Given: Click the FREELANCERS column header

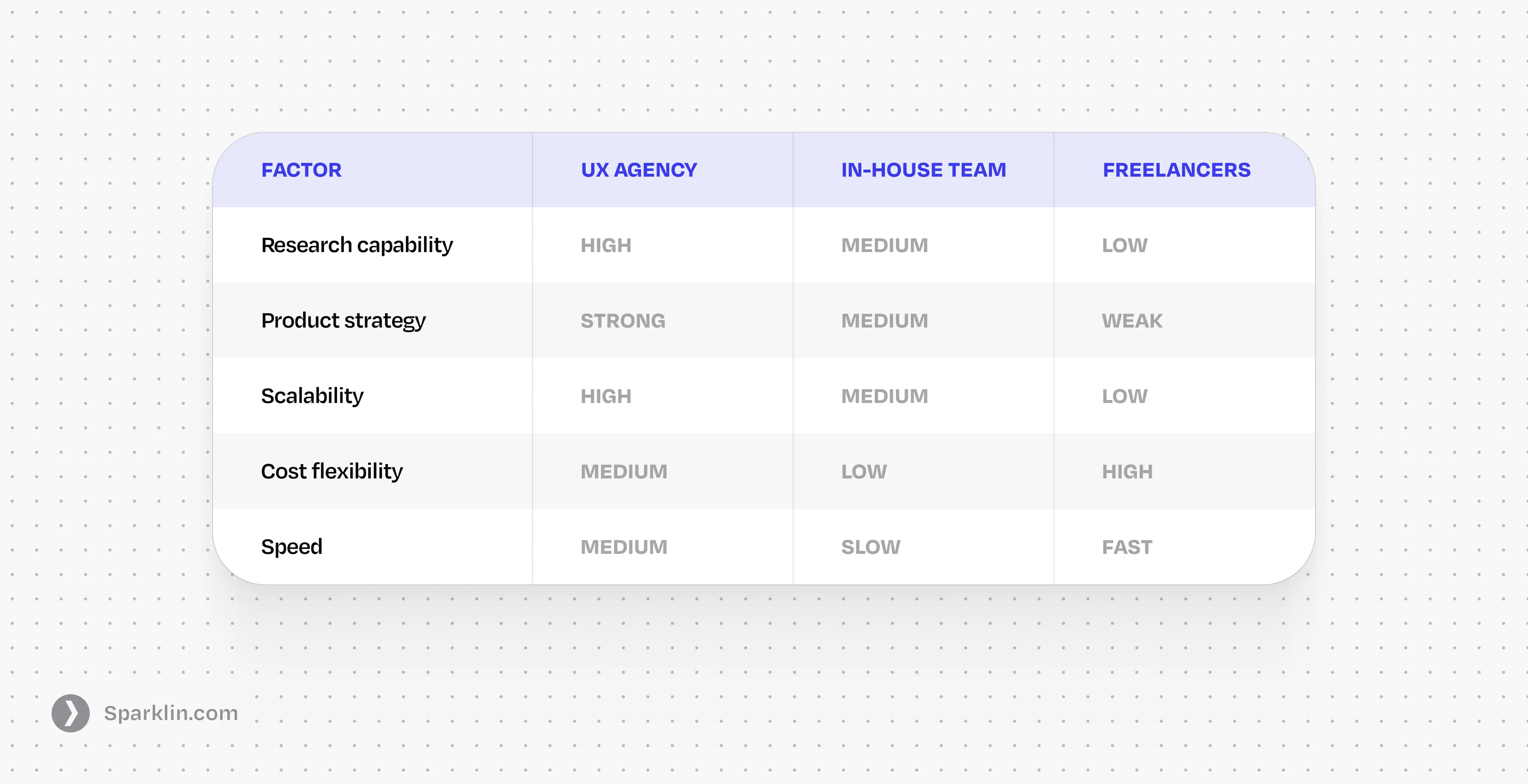Looking at the screenshot, I should tap(1176, 170).
